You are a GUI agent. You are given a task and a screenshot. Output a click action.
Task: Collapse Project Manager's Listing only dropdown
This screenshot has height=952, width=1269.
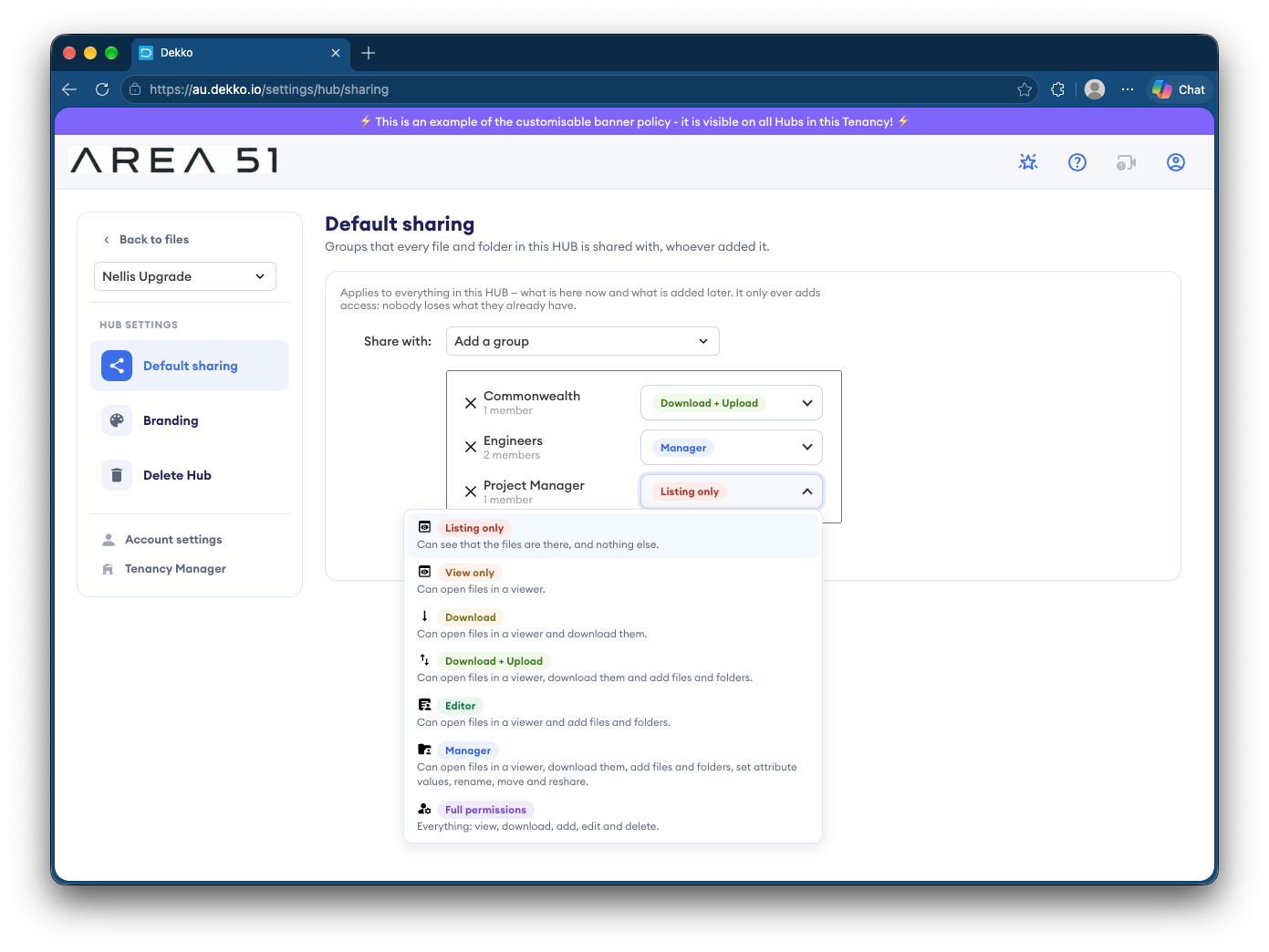(732, 492)
